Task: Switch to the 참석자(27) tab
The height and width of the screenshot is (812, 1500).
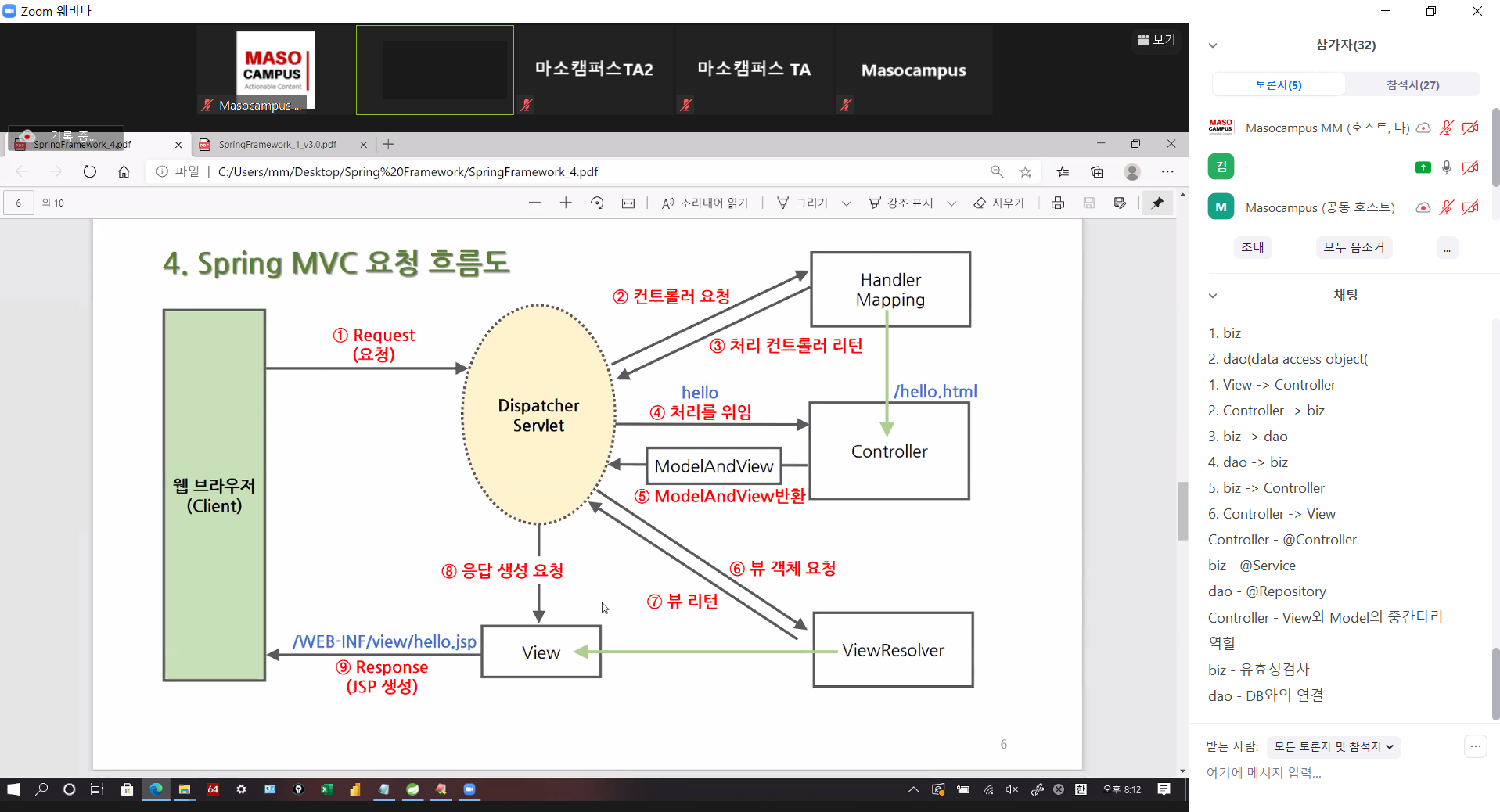Action: click(x=1412, y=84)
